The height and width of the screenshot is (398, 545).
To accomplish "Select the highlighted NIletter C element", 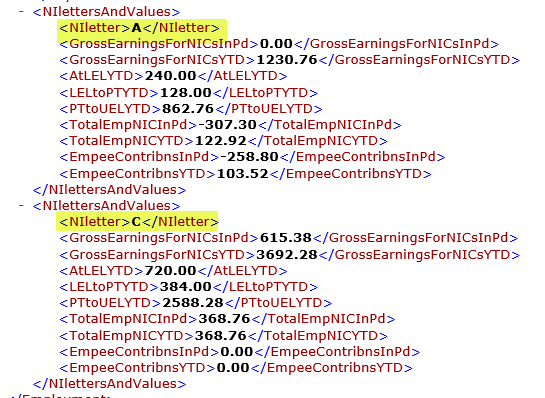I will [x=139, y=222].
